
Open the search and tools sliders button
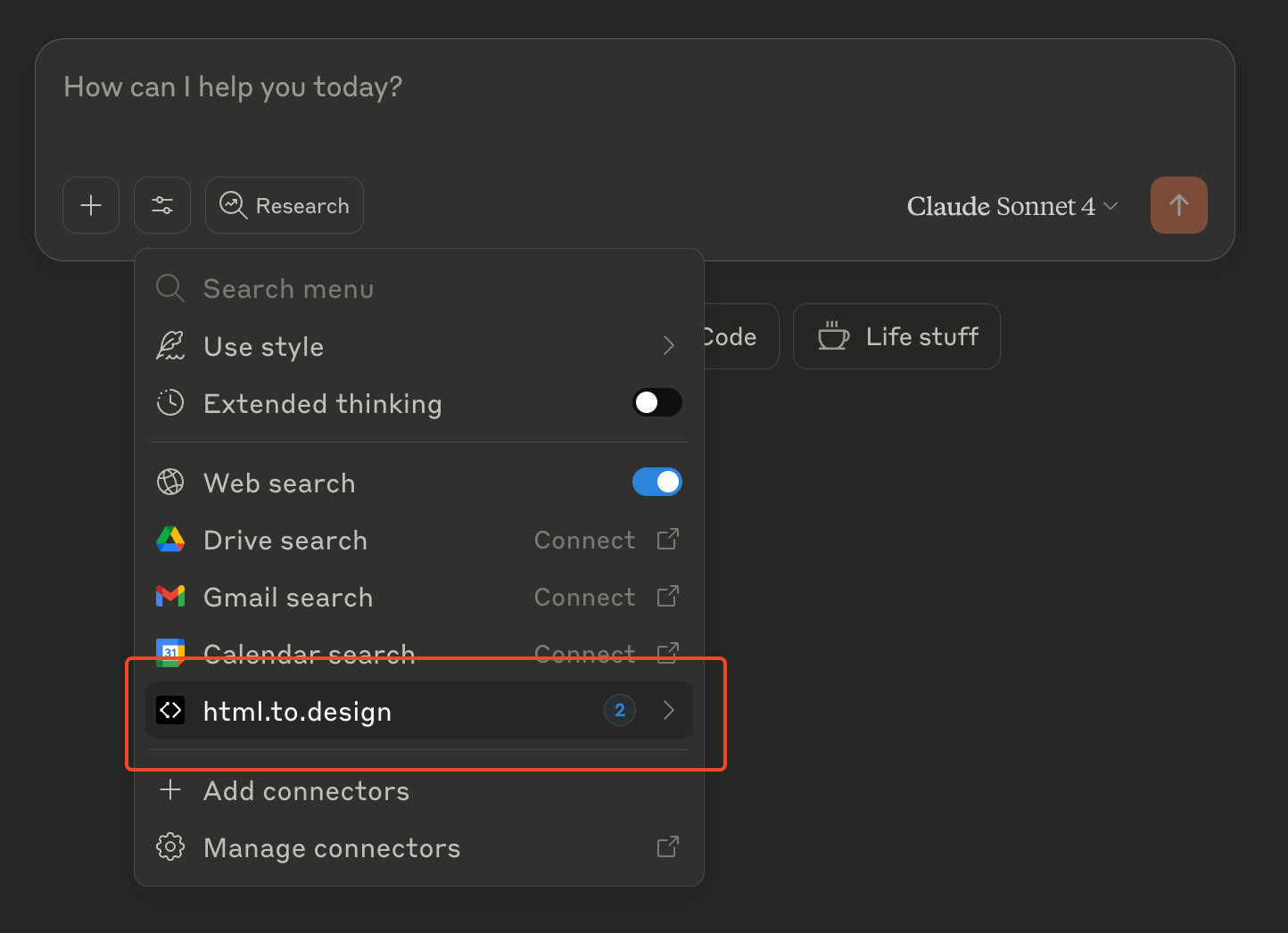(x=162, y=205)
